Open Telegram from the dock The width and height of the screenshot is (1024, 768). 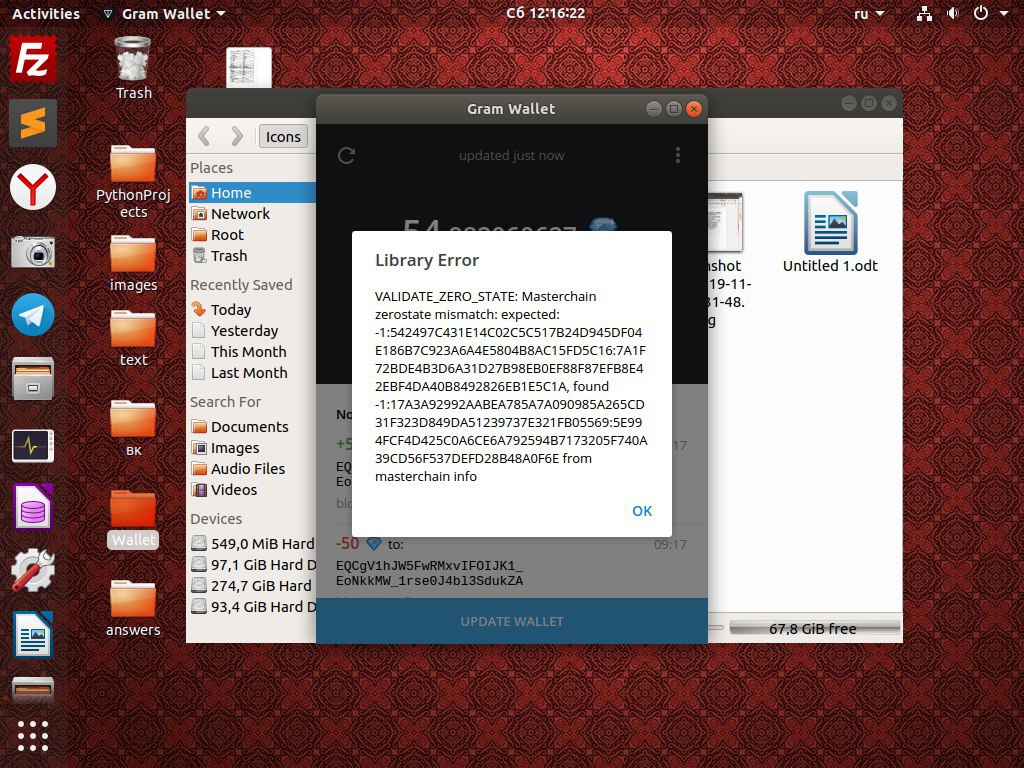33,315
